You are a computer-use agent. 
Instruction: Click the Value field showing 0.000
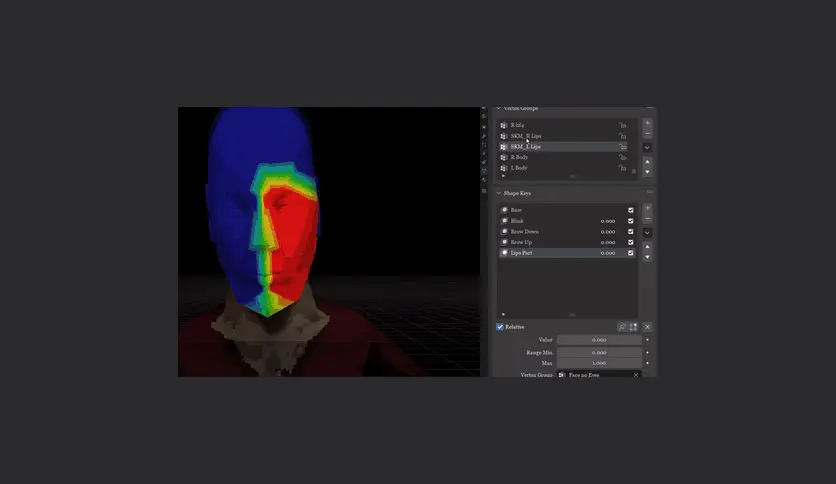click(x=599, y=340)
